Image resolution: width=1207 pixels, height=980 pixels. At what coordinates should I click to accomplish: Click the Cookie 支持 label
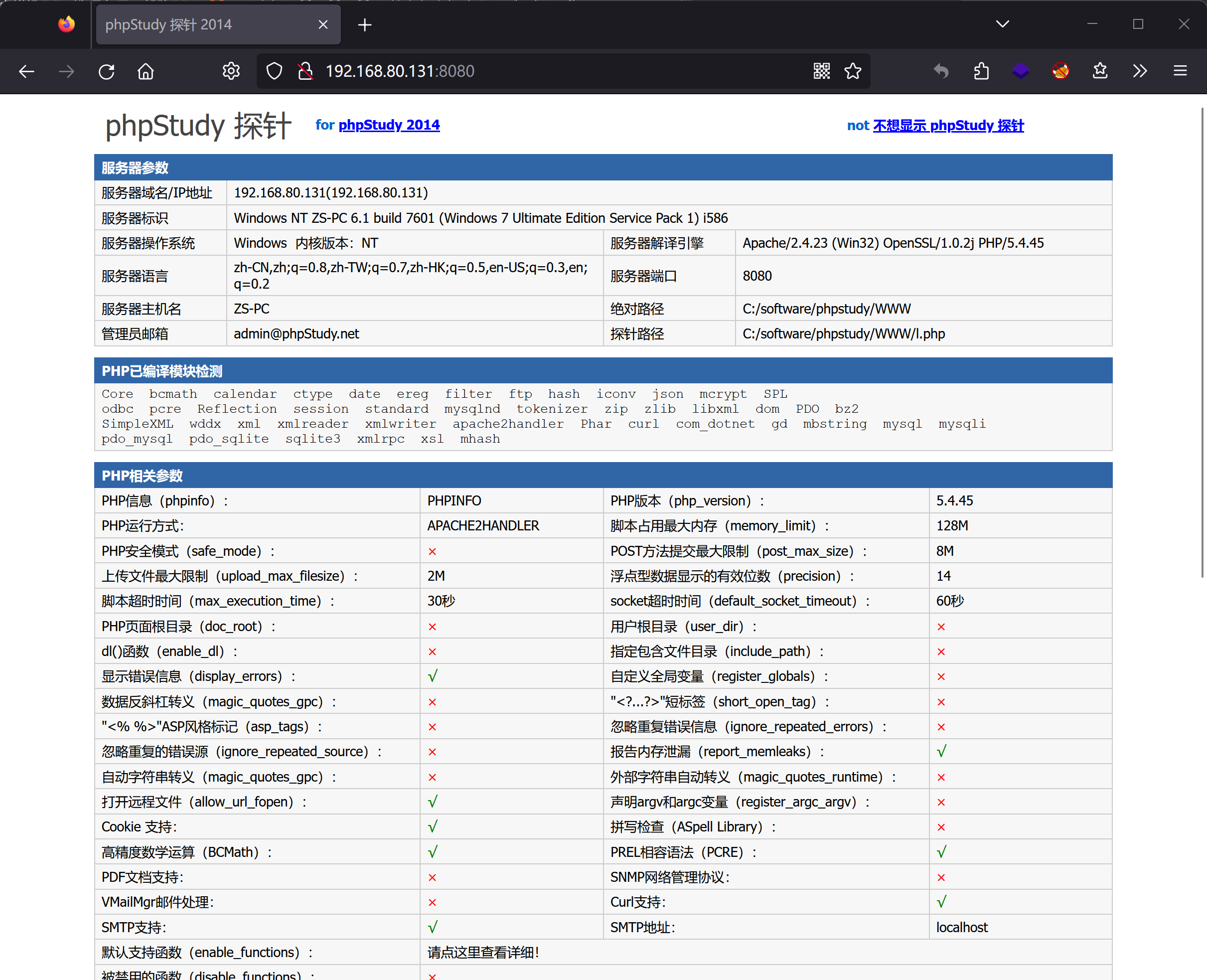click(139, 827)
